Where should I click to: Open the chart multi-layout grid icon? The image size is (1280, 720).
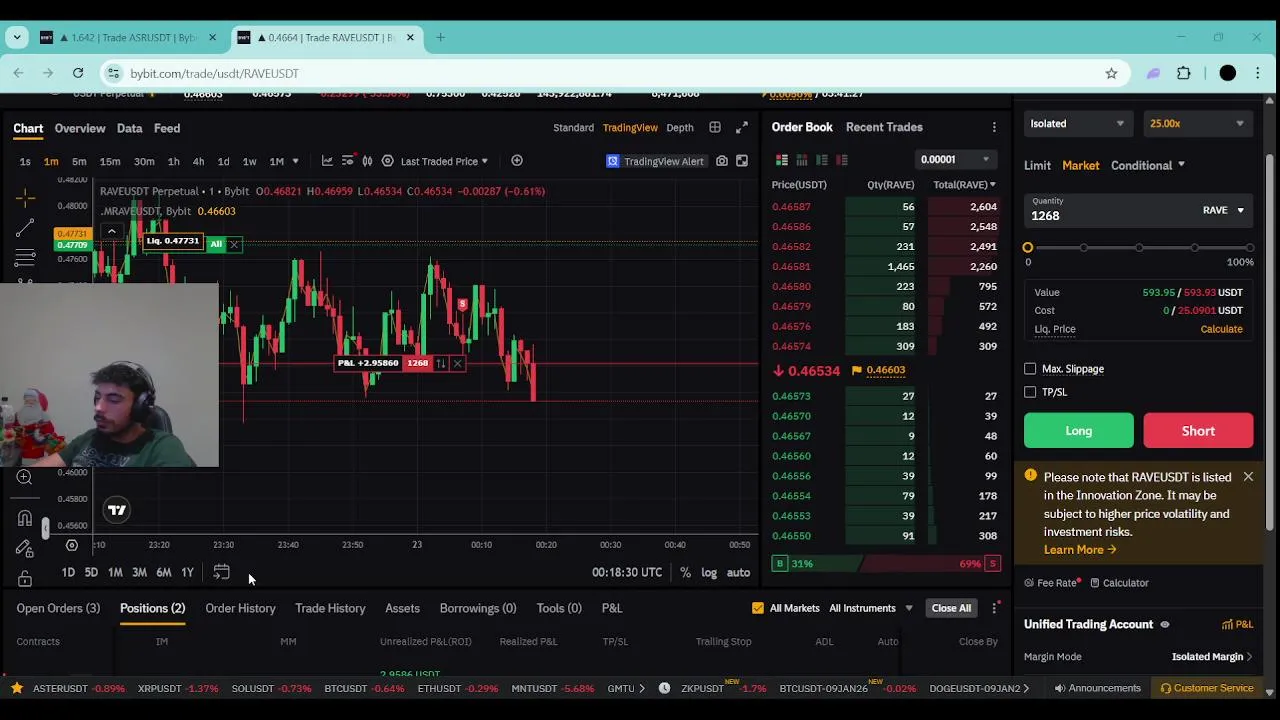tap(715, 128)
